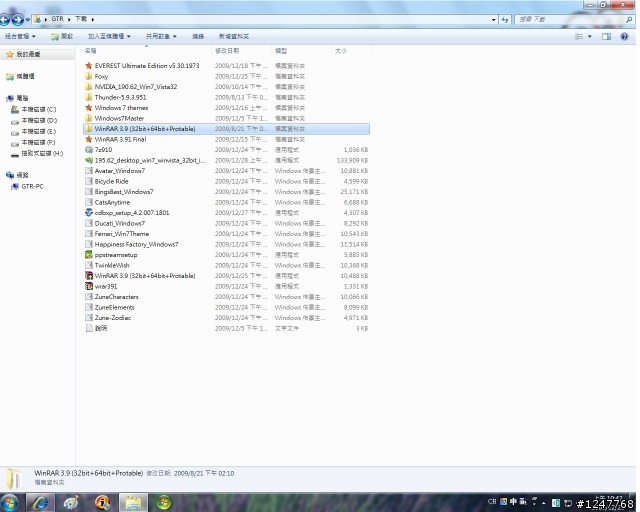Image resolution: width=640 pixels, height=512 pixels.
Task: Select WinRAR 3.9 (32bit+64bit+Protable) application icon
Action: pos(89,276)
